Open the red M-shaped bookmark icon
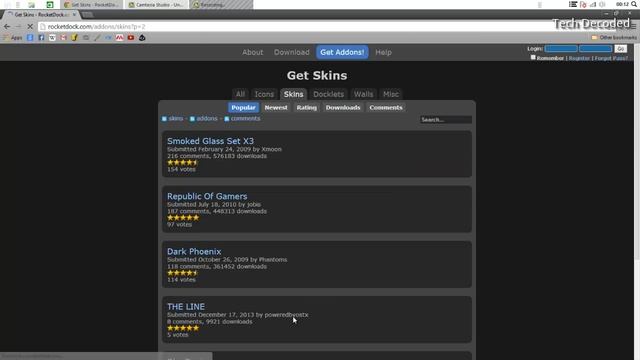The image size is (640, 360). pos(120,38)
